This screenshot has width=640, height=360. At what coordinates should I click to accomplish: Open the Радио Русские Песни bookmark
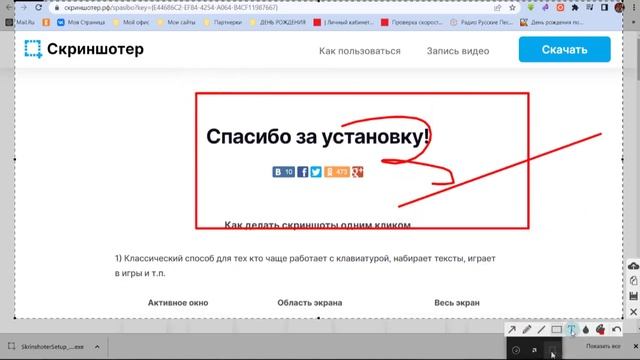[481, 22]
